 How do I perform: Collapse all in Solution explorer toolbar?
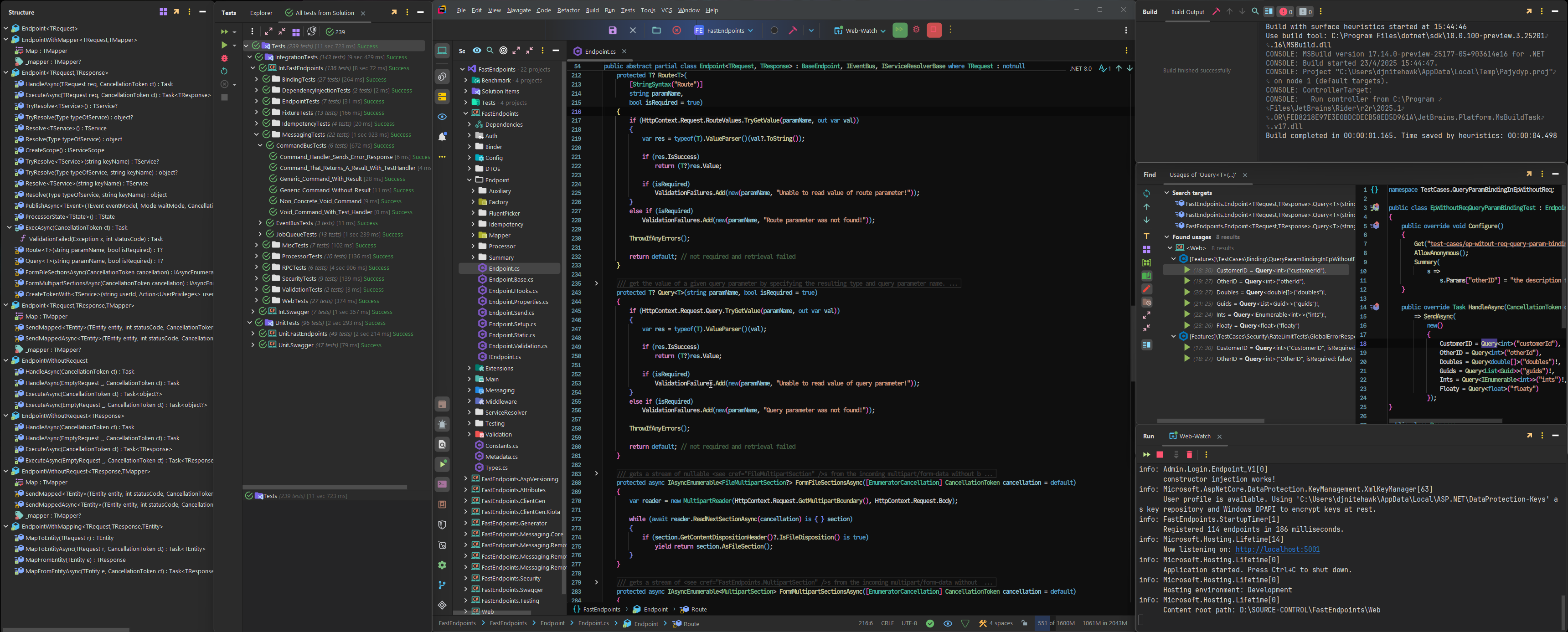click(529, 51)
